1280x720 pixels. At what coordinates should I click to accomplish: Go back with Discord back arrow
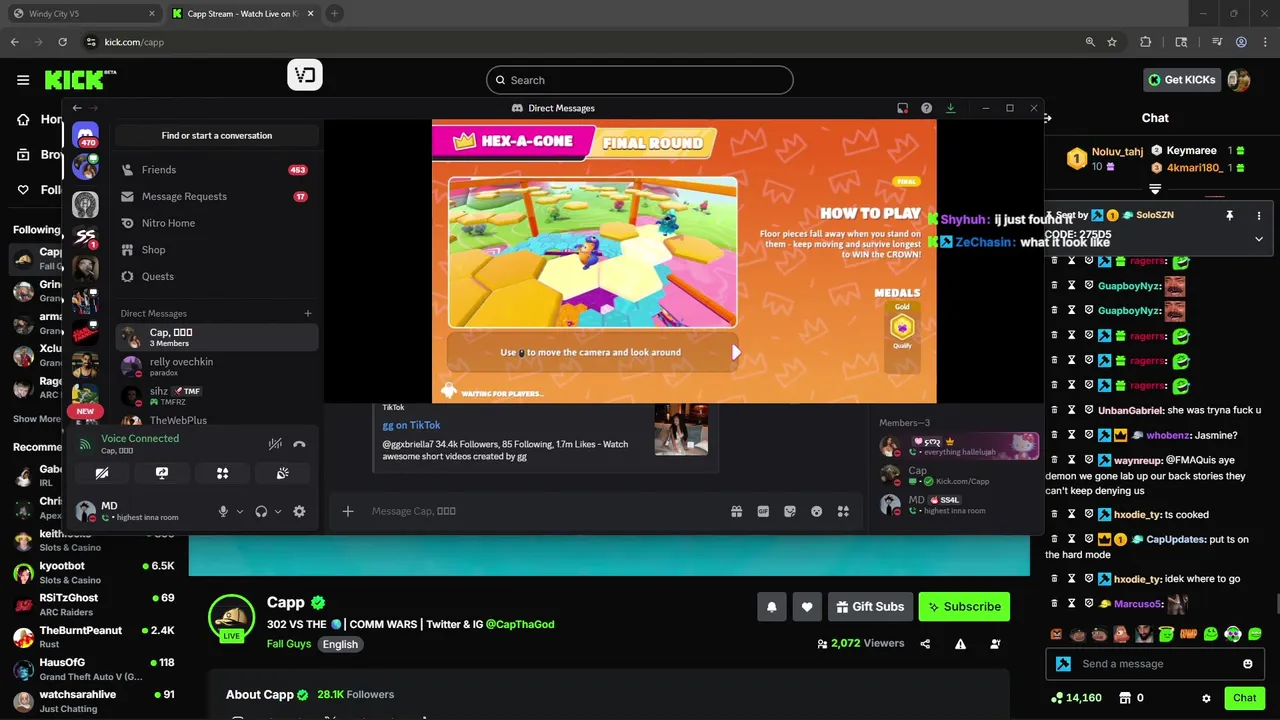(77, 108)
